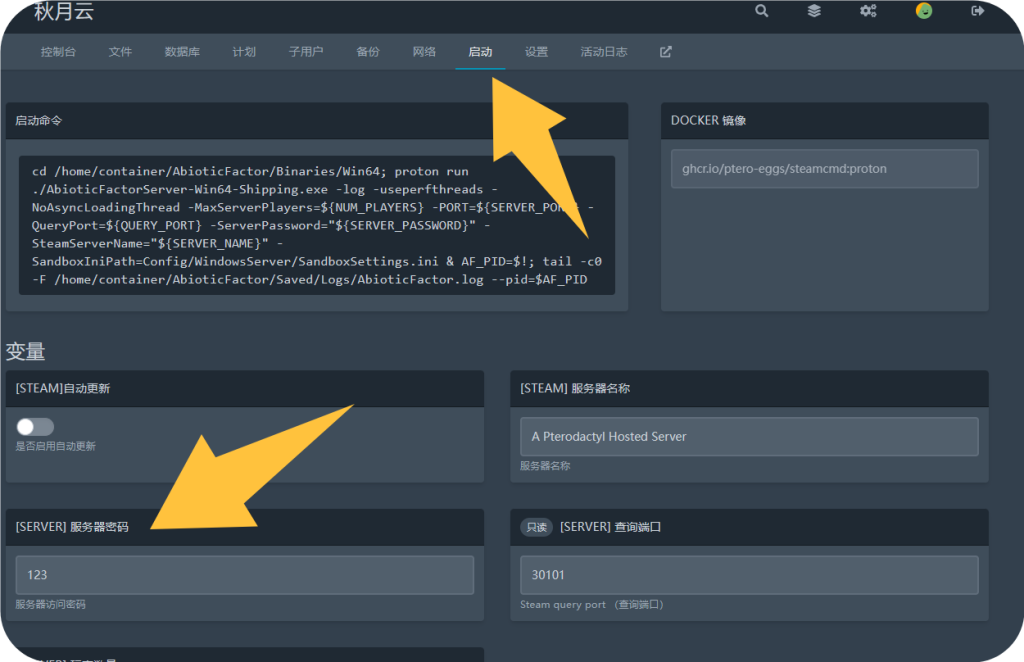Image resolution: width=1024 pixels, height=662 pixels.
Task: Open the 网络 tab
Action: (424, 52)
